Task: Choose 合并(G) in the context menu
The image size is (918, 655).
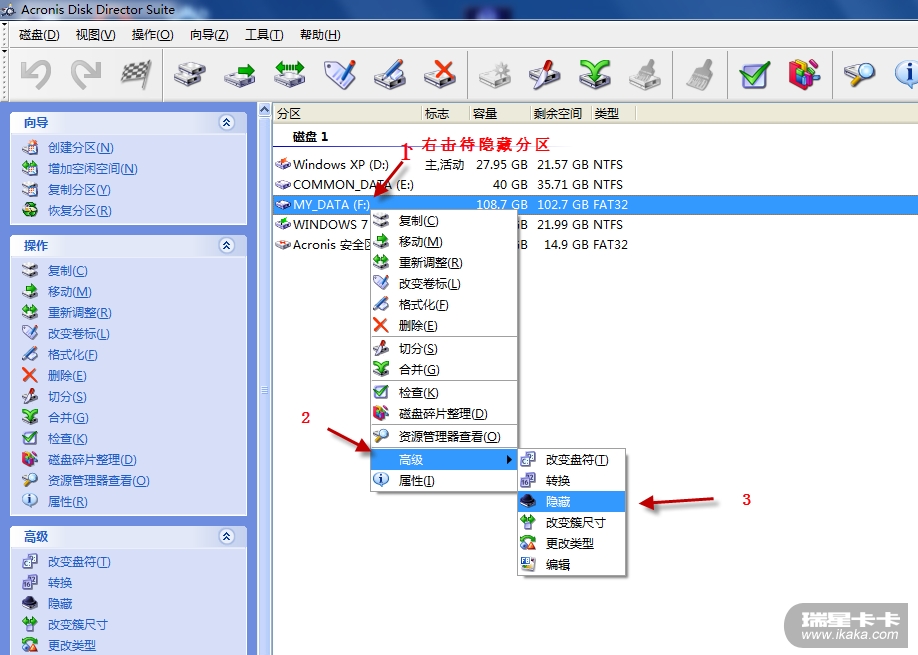Action: (444, 370)
